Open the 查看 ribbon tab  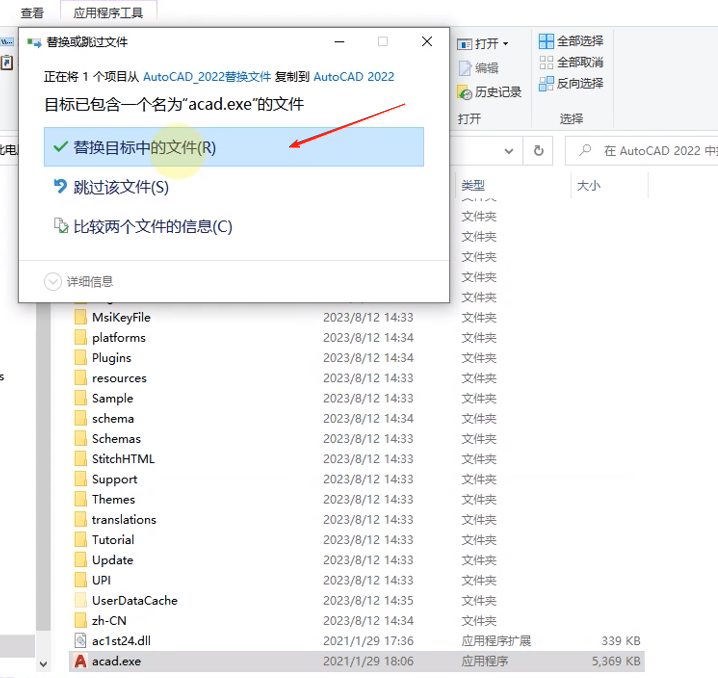click(x=32, y=13)
